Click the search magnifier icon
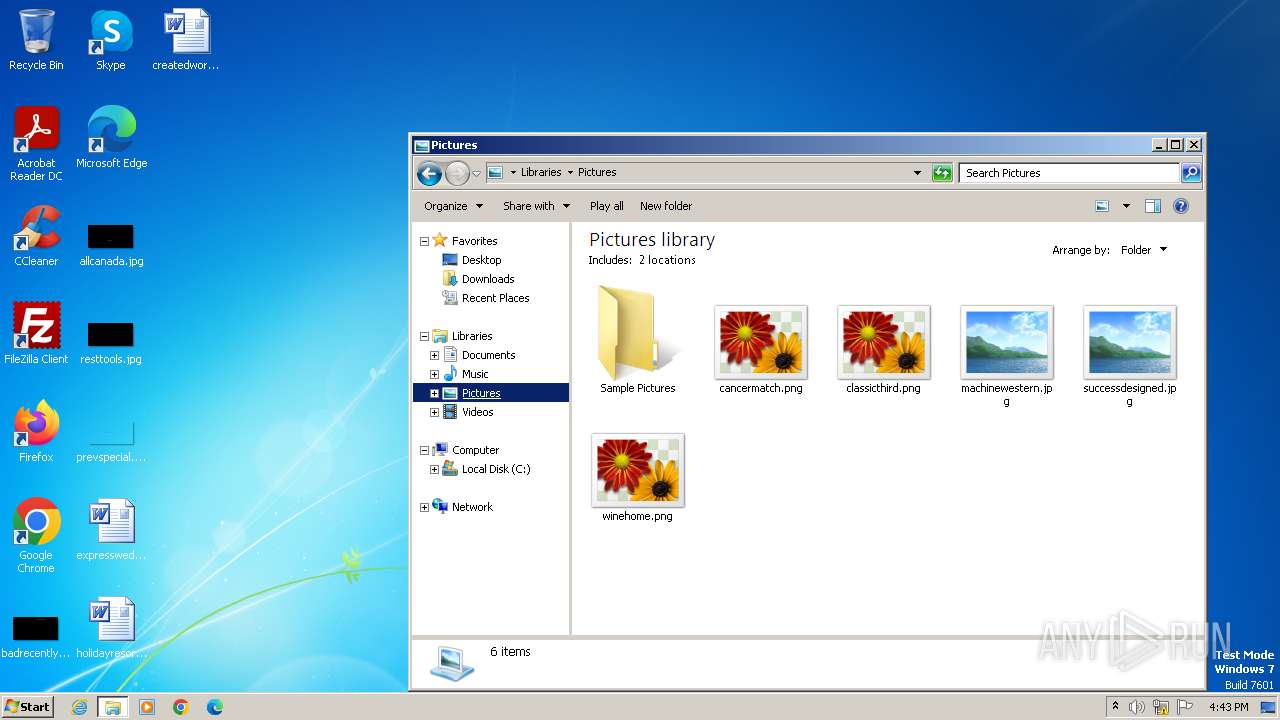Viewport: 1280px width, 720px height. (1190, 173)
